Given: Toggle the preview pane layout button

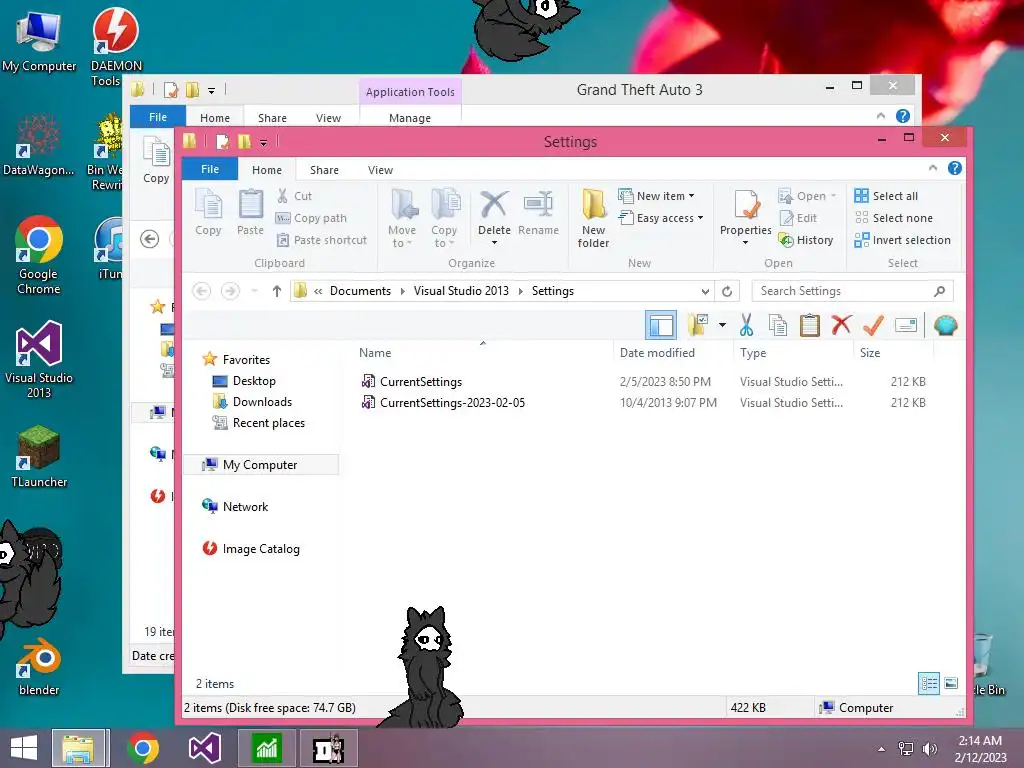Looking at the screenshot, I should [661, 325].
